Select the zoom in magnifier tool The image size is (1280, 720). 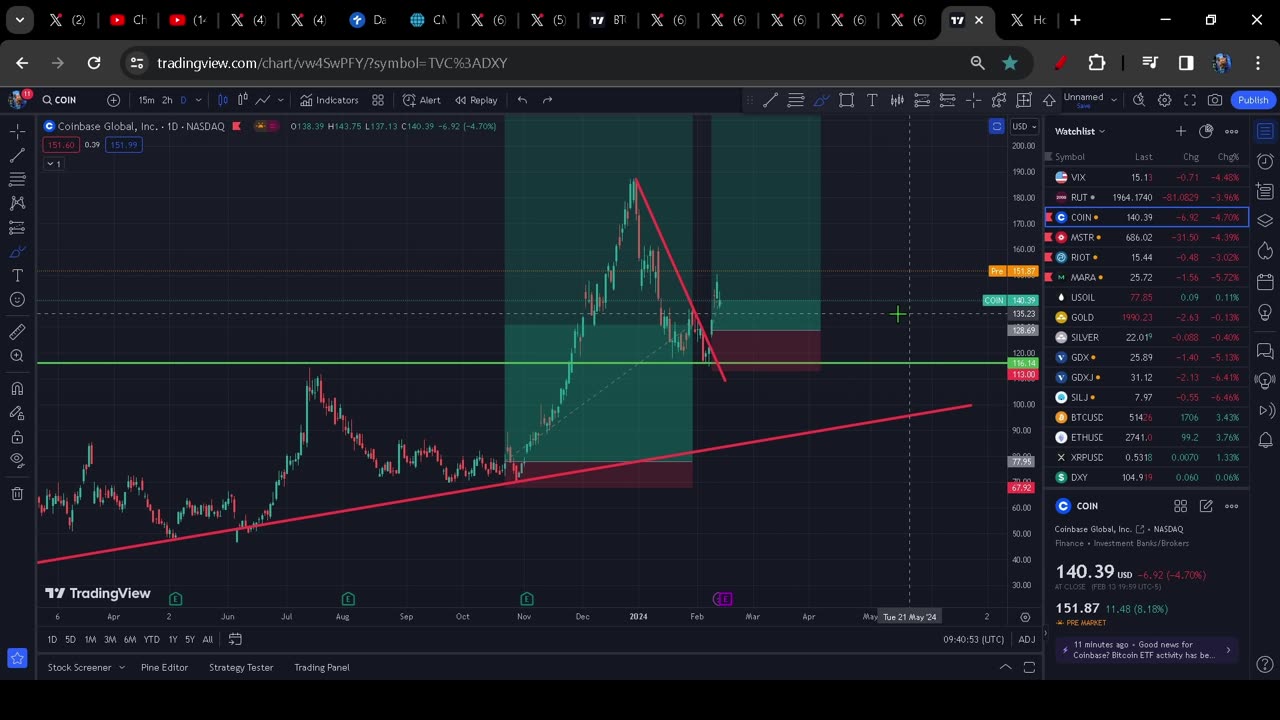[17, 356]
